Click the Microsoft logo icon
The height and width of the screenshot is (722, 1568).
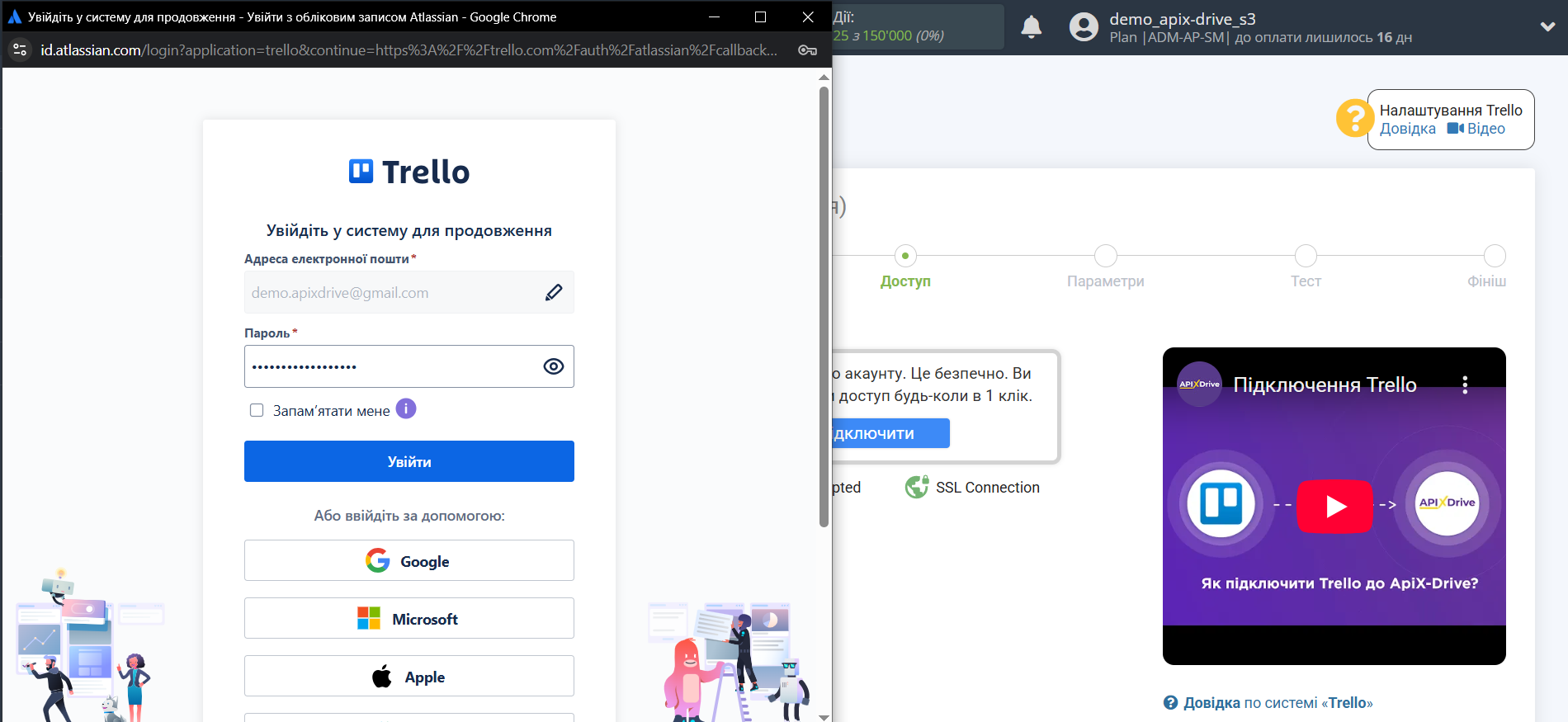369,618
